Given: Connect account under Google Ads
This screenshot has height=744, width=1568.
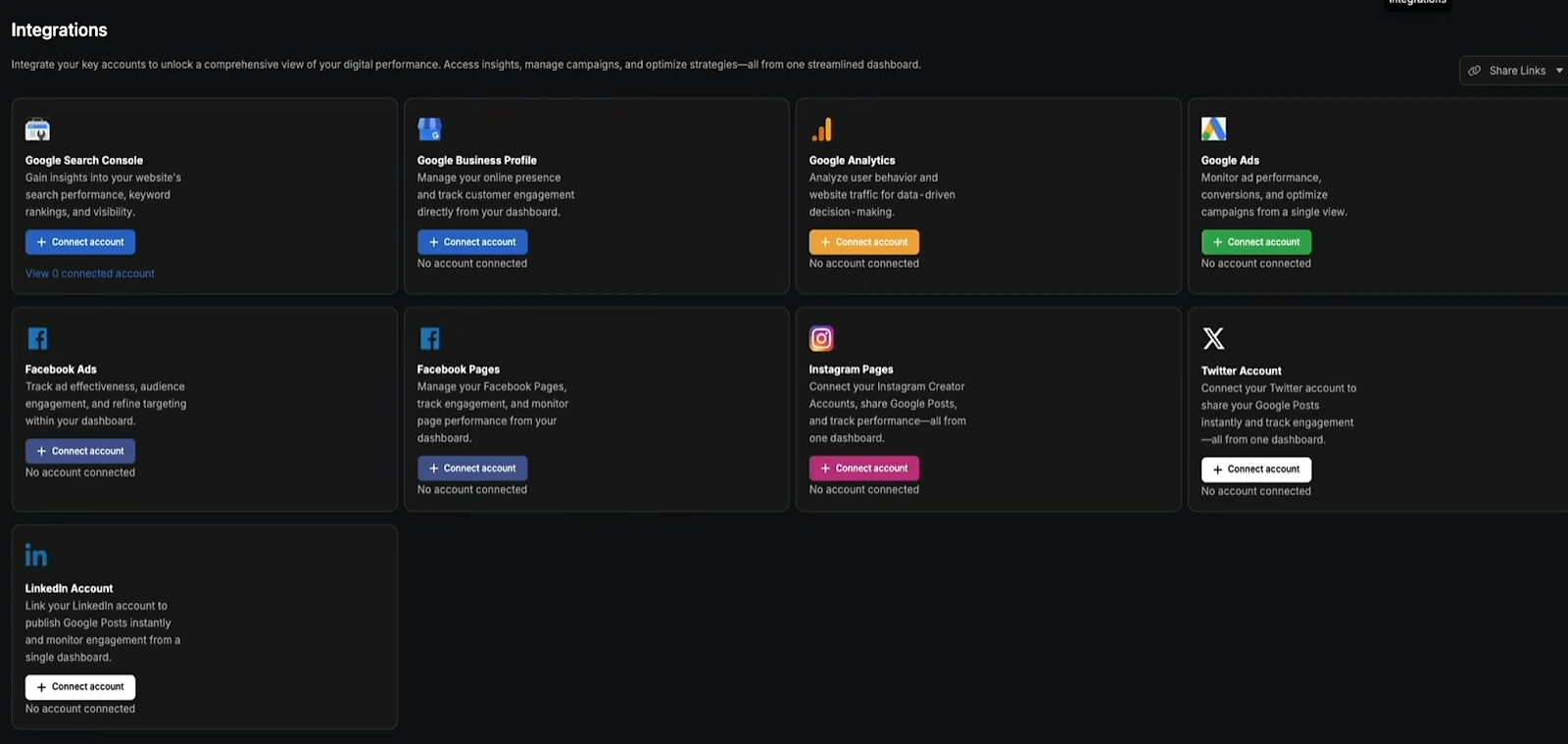Looking at the screenshot, I should pos(1256,242).
